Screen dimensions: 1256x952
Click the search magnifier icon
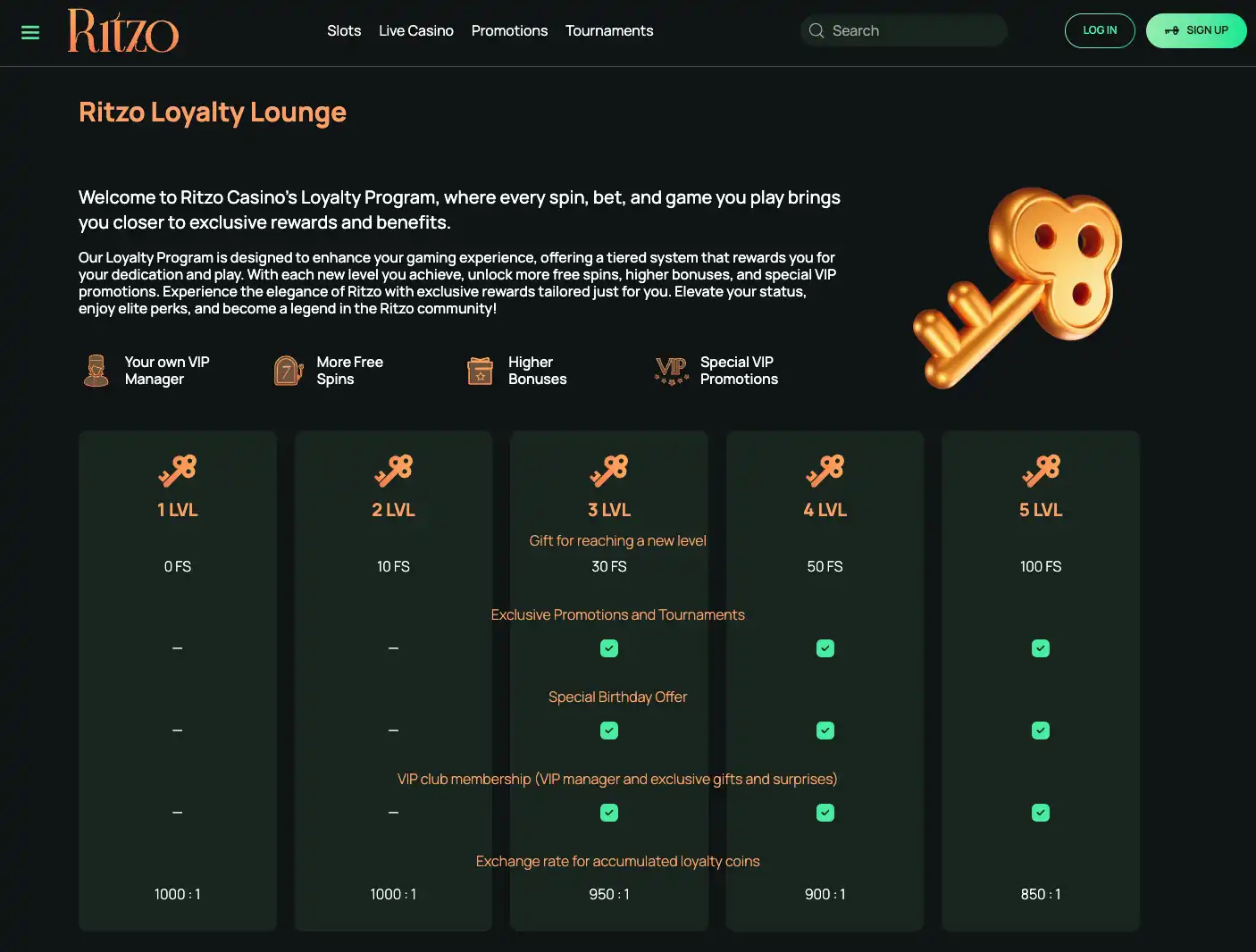(816, 31)
